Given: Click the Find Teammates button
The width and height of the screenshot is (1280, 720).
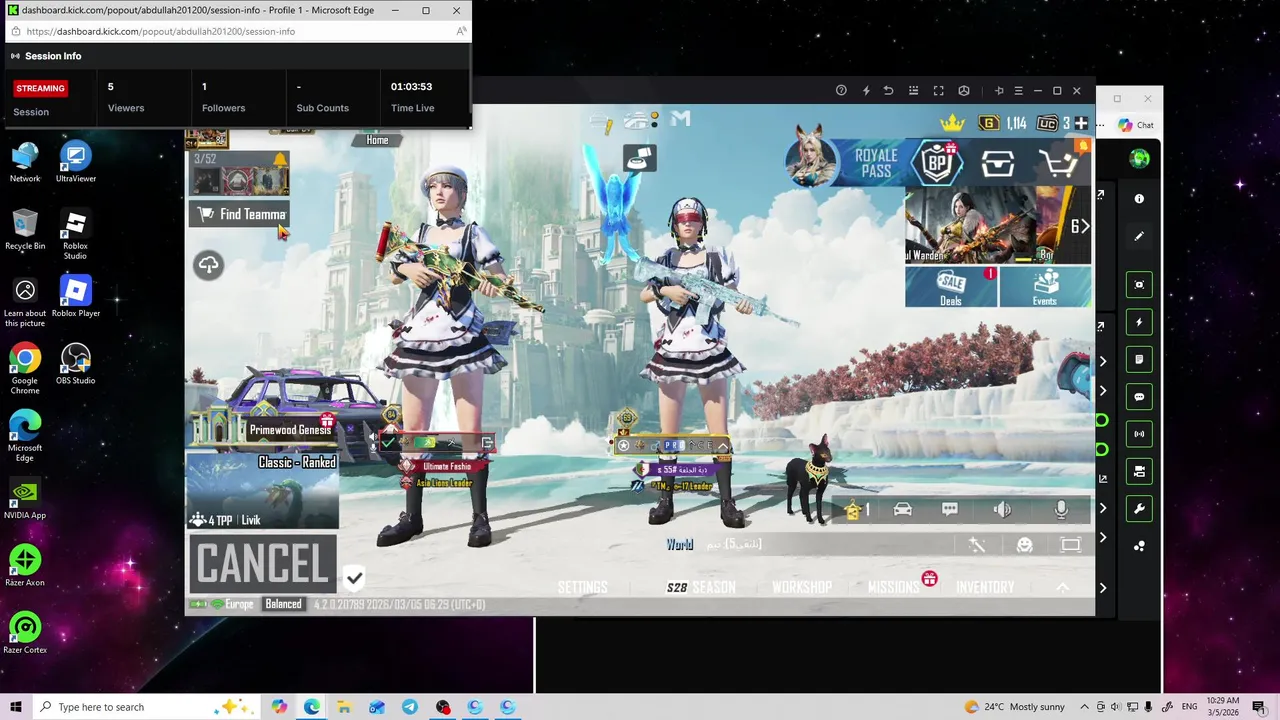Looking at the screenshot, I should (240, 214).
